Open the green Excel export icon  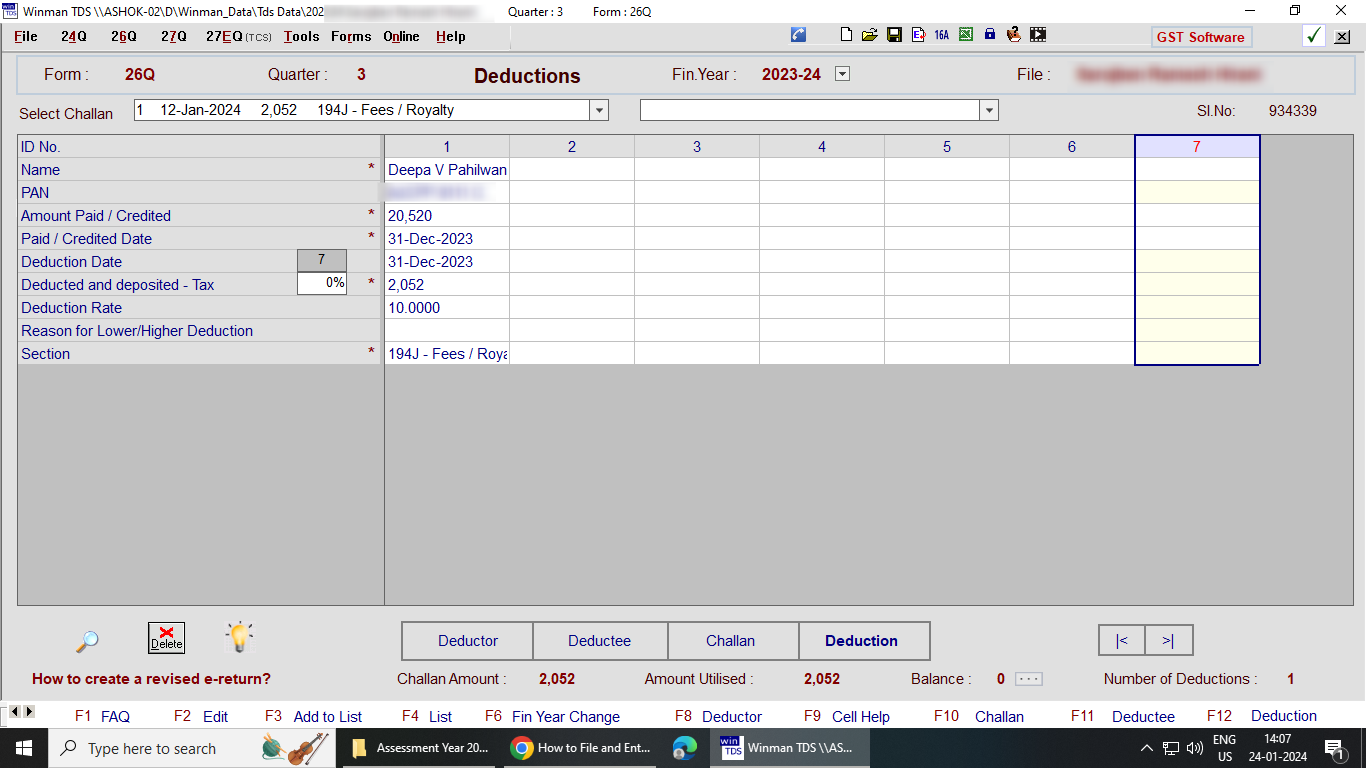point(966,35)
